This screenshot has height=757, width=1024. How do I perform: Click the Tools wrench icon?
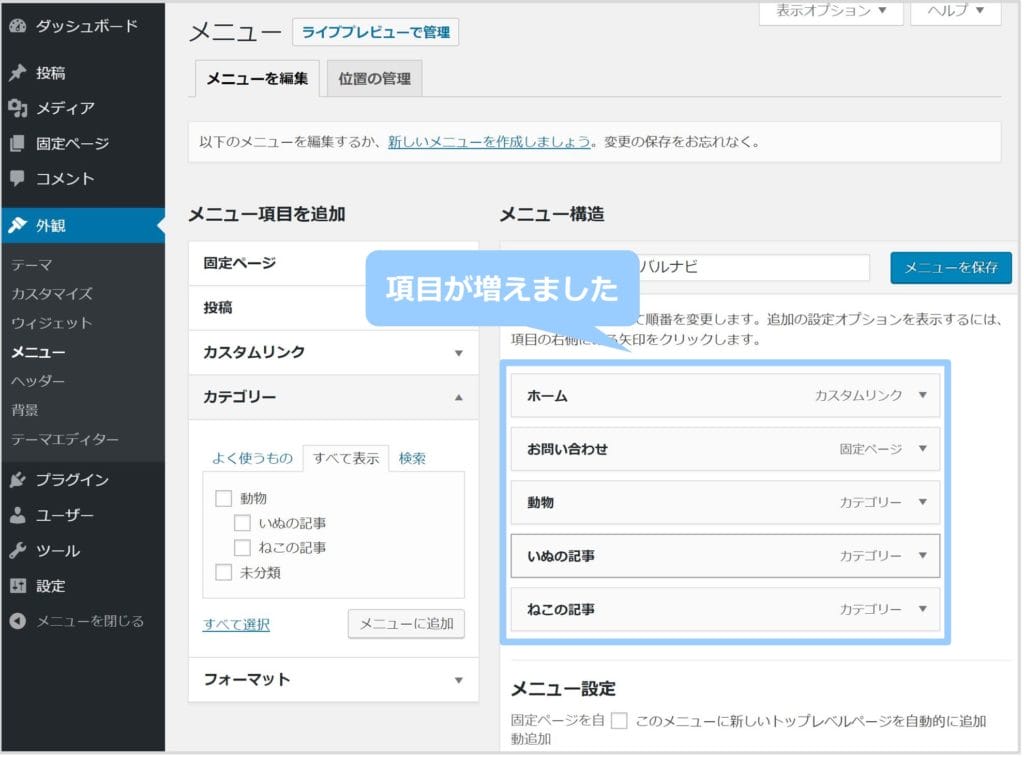click(x=17, y=551)
